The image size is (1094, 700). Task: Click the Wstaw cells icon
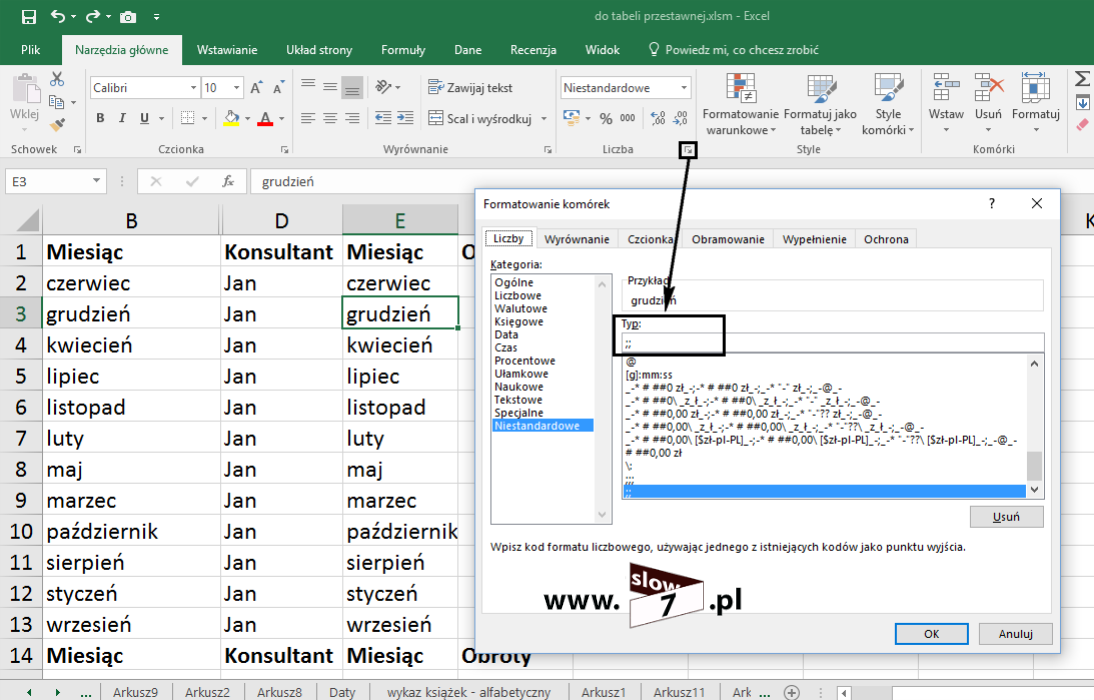(x=946, y=89)
